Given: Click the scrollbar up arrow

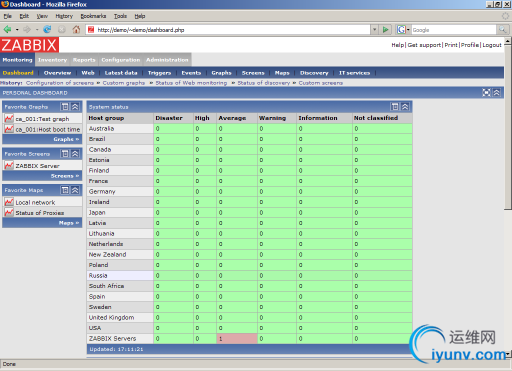Looking at the screenshot, I should coord(508,41).
